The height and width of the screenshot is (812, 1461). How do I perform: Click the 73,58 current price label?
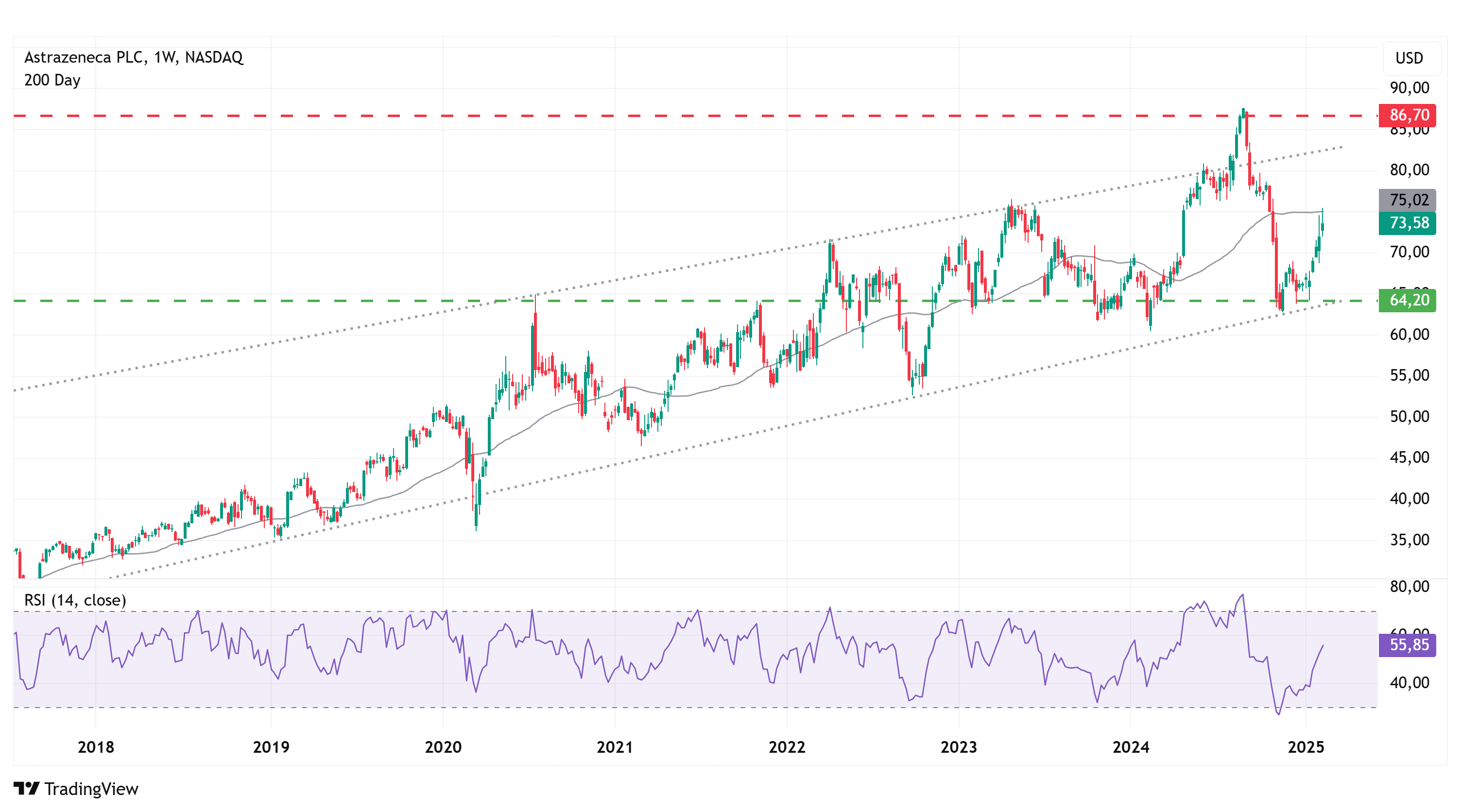[1407, 223]
